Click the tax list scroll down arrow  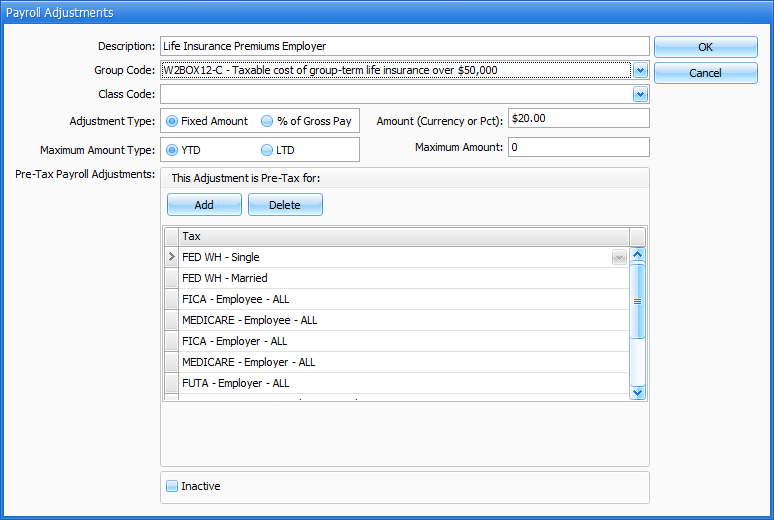pyautogui.click(x=638, y=393)
